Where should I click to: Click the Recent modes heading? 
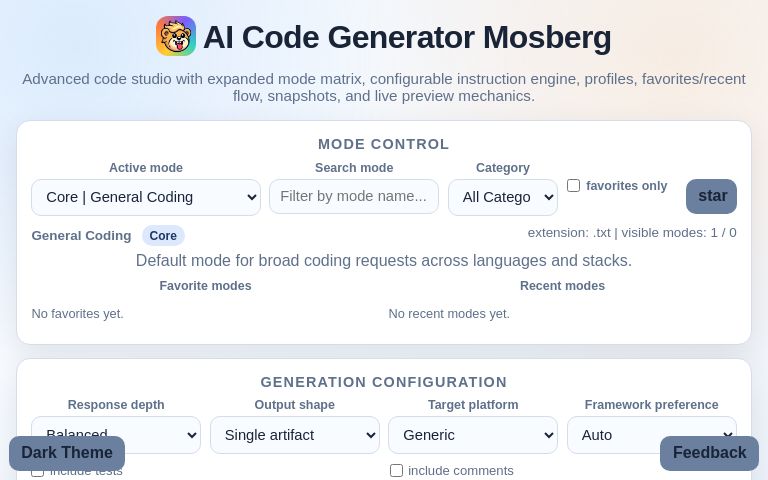[562, 286]
